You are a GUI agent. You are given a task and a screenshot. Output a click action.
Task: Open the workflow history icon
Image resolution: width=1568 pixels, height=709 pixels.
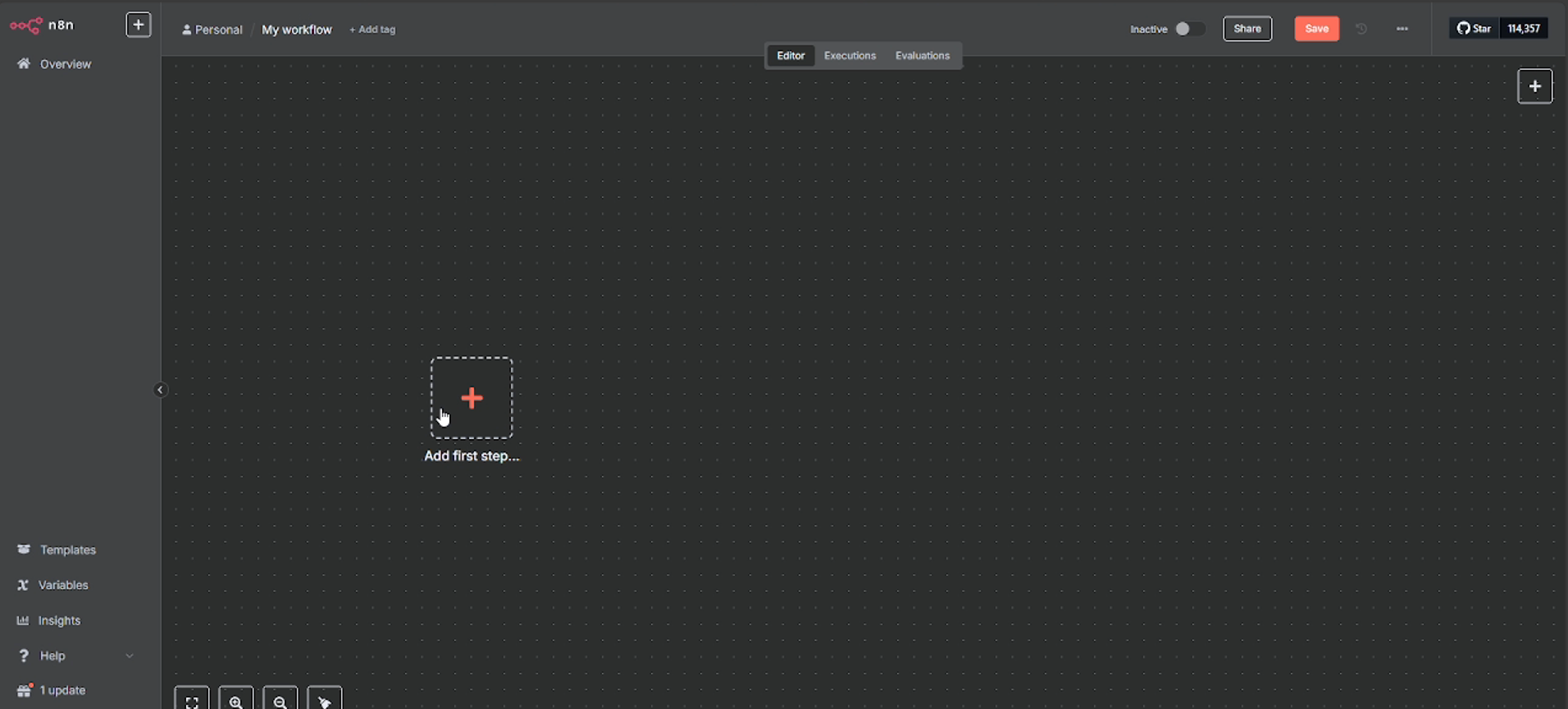tap(1361, 29)
